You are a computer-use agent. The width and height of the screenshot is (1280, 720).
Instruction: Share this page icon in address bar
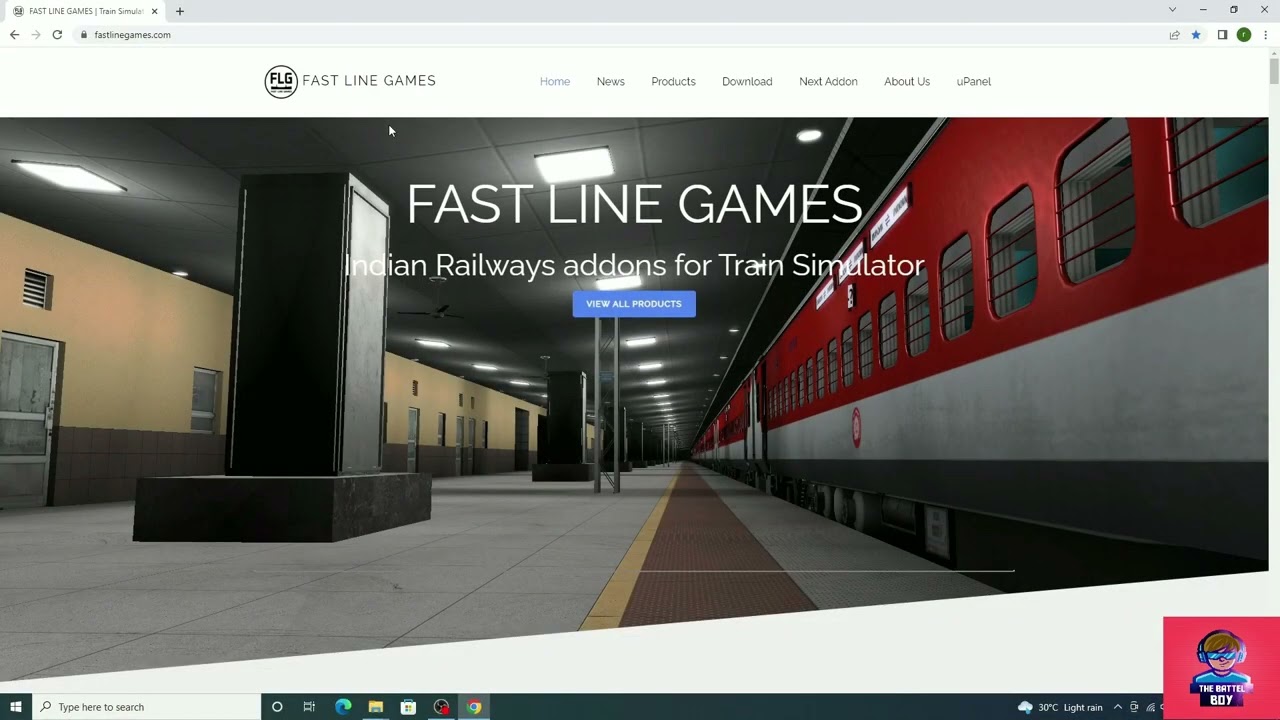pyautogui.click(x=1174, y=35)
